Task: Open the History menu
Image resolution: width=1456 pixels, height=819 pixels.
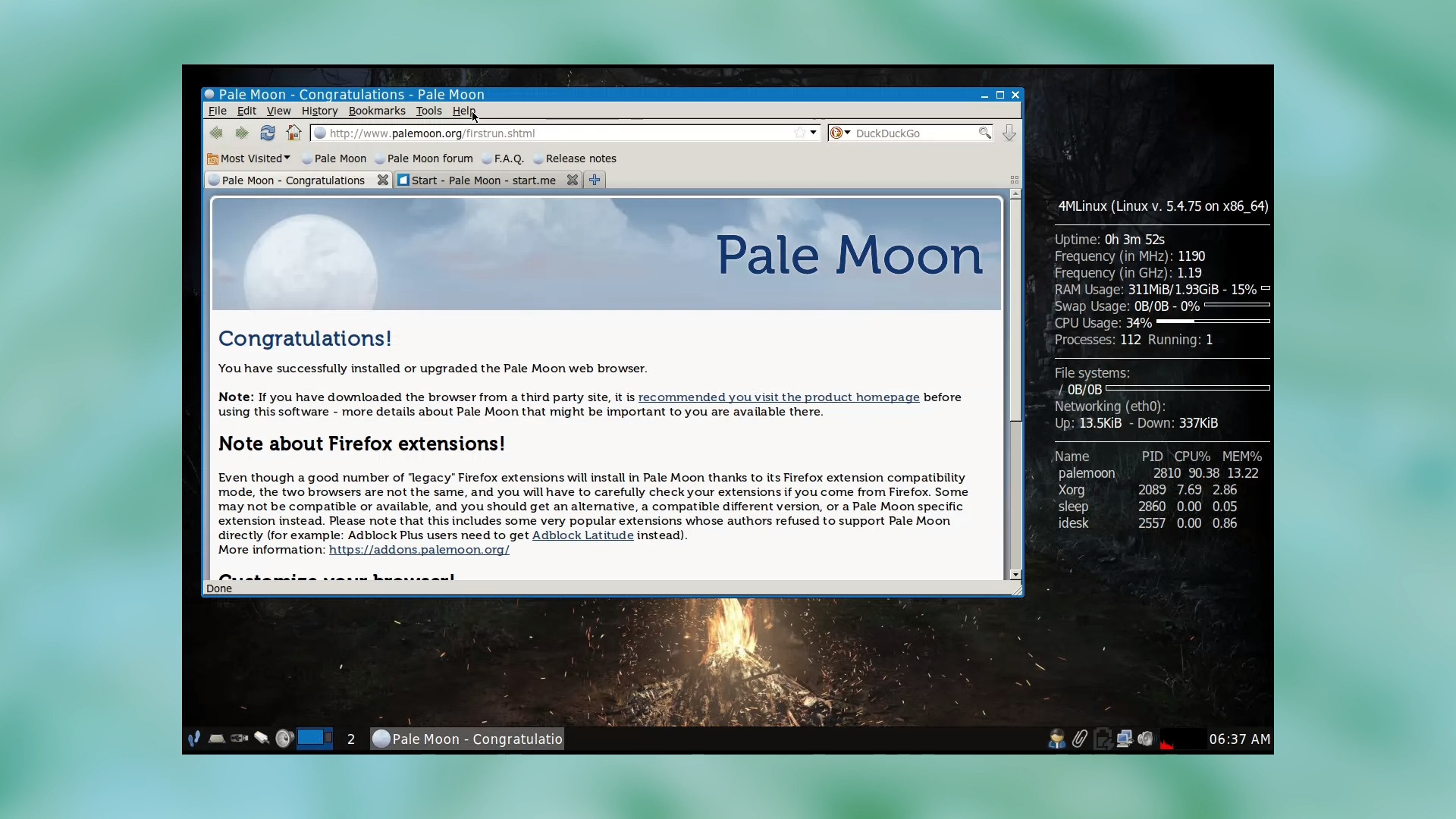Action: point(319,111)
